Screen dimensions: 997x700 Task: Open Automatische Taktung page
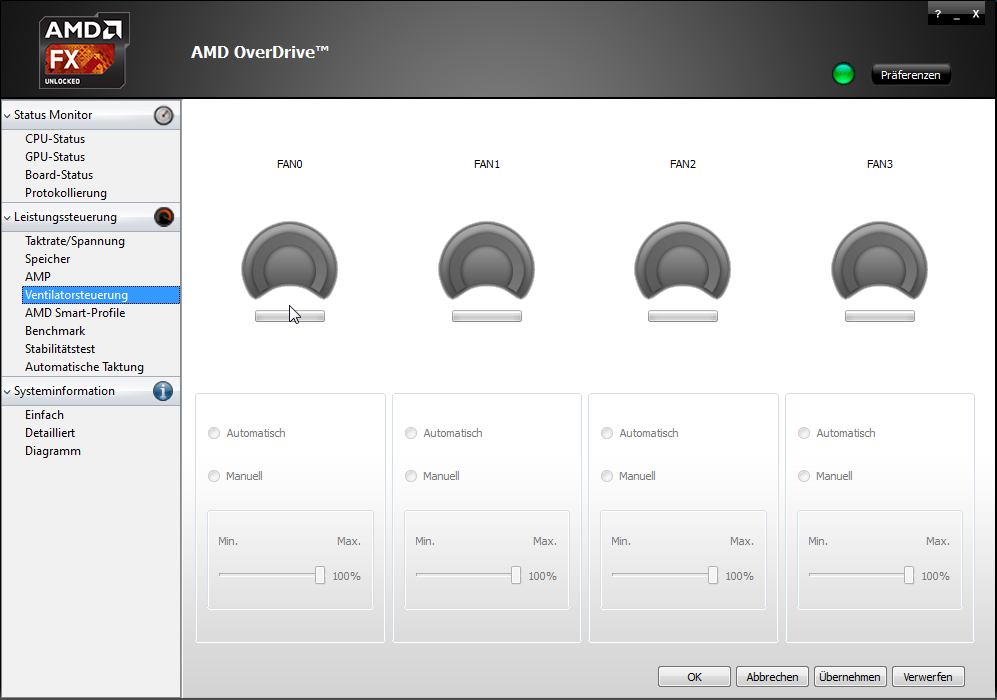(x=84, y=367)
